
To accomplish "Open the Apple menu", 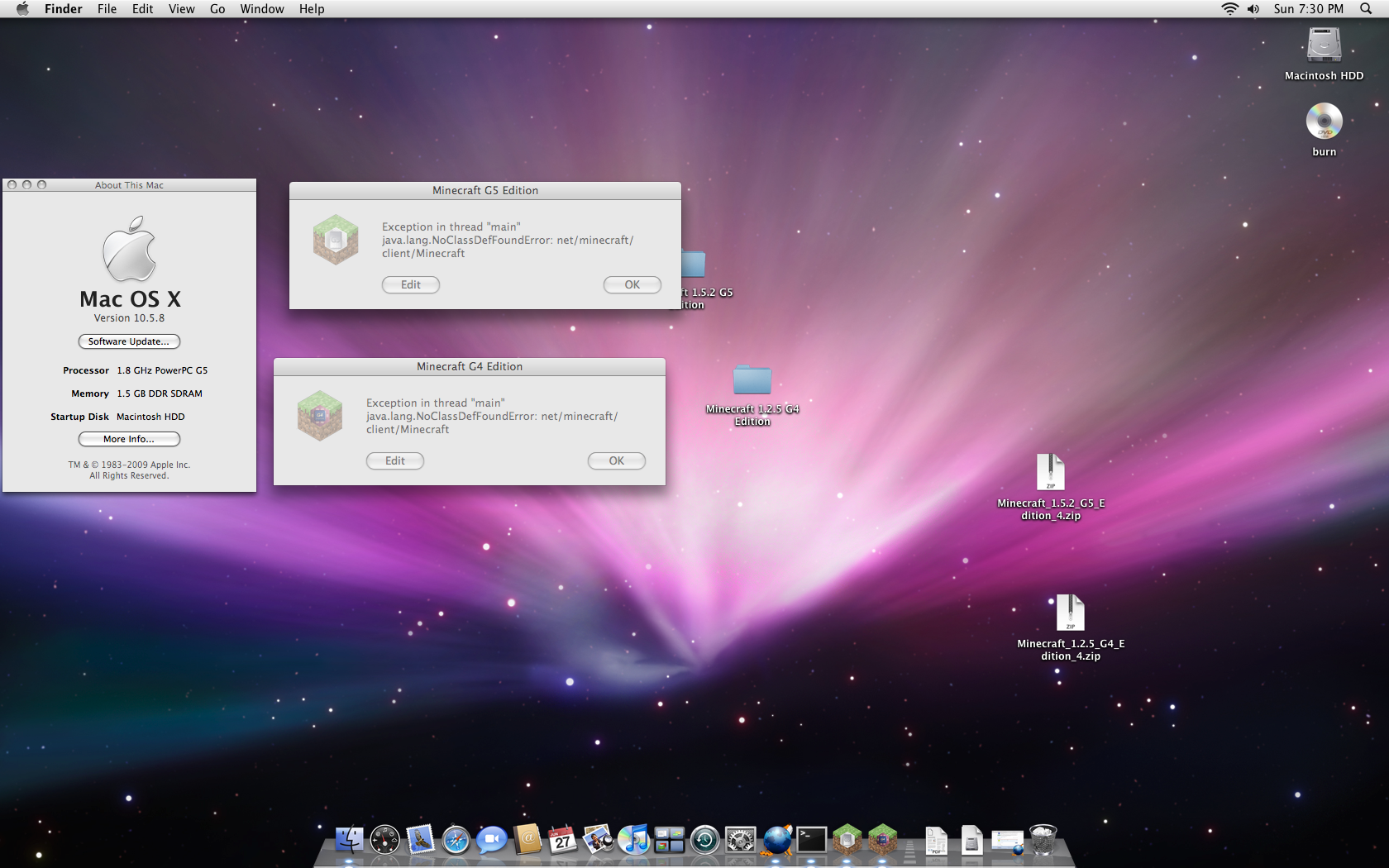I will coord(22,8).
